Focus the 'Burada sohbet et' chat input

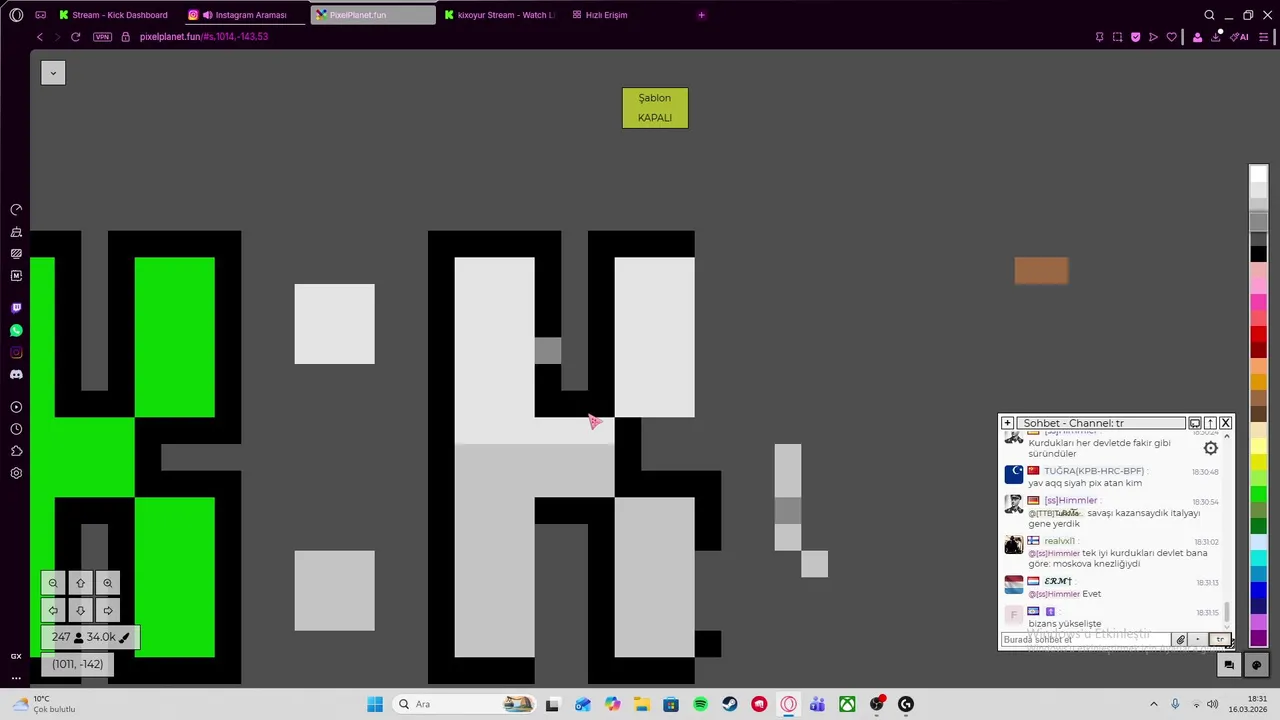1086,639
